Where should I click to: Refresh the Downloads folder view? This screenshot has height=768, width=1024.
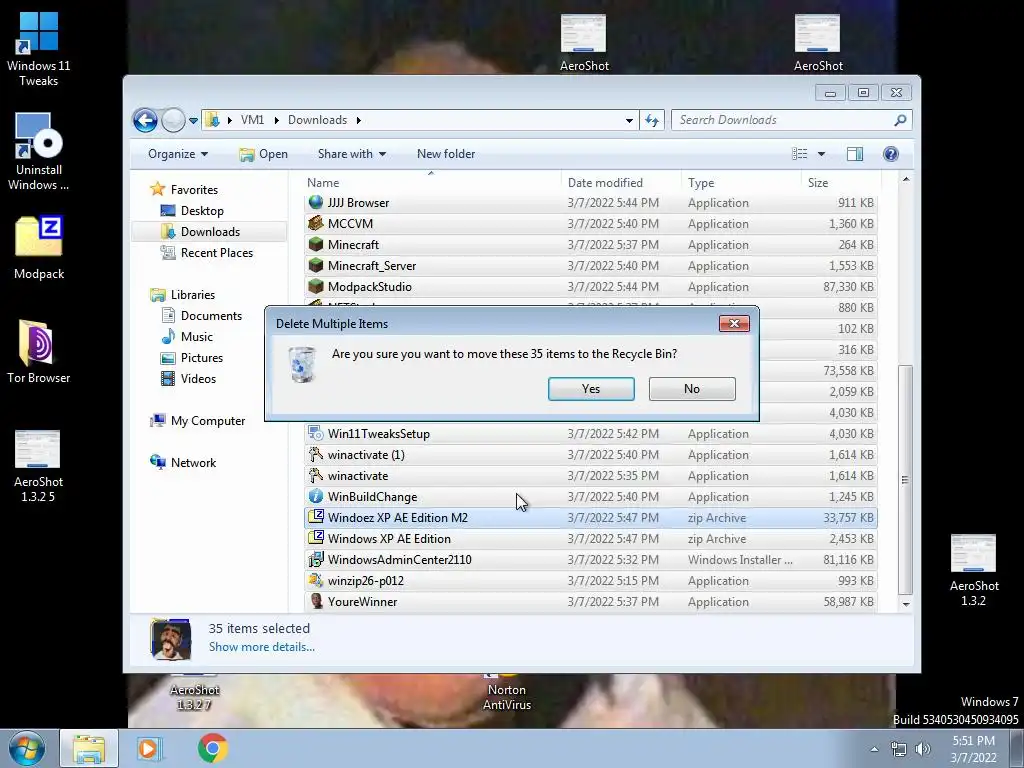pos(652,120)
